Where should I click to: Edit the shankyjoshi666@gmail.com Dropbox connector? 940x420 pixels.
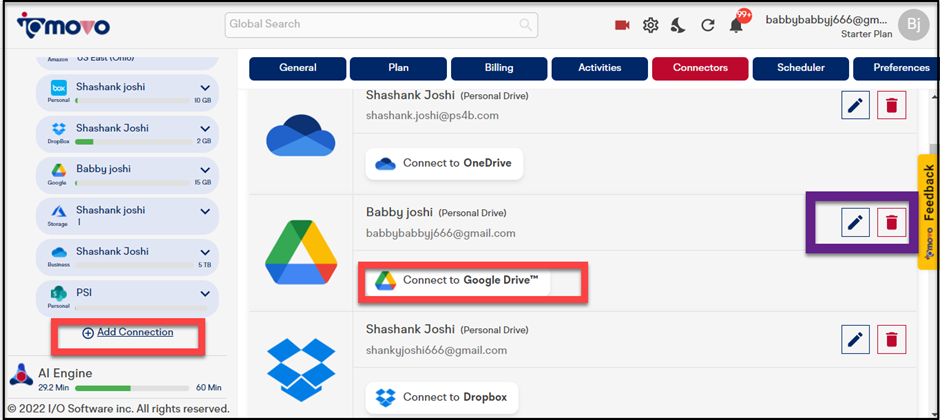click(x=855, y=340)
